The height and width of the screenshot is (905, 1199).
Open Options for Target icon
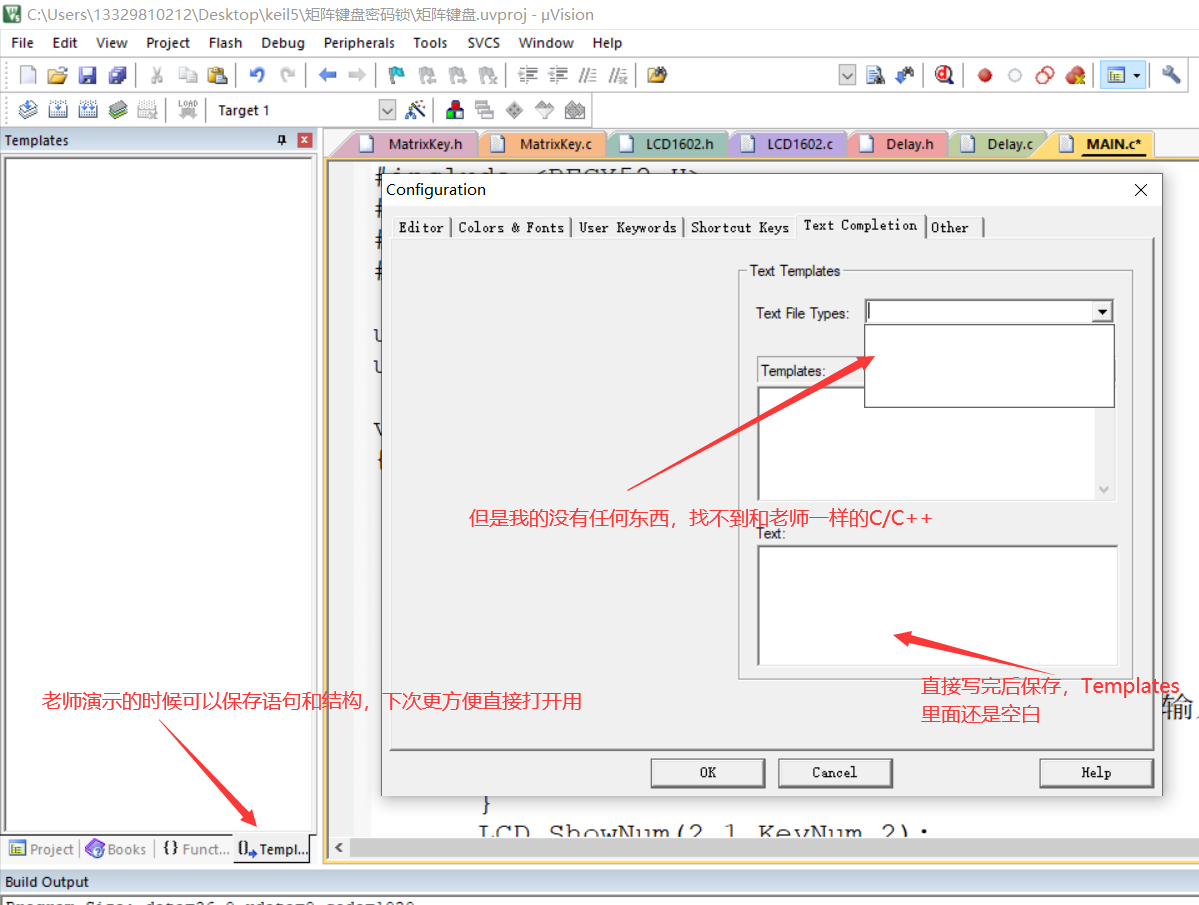point(415,110)
